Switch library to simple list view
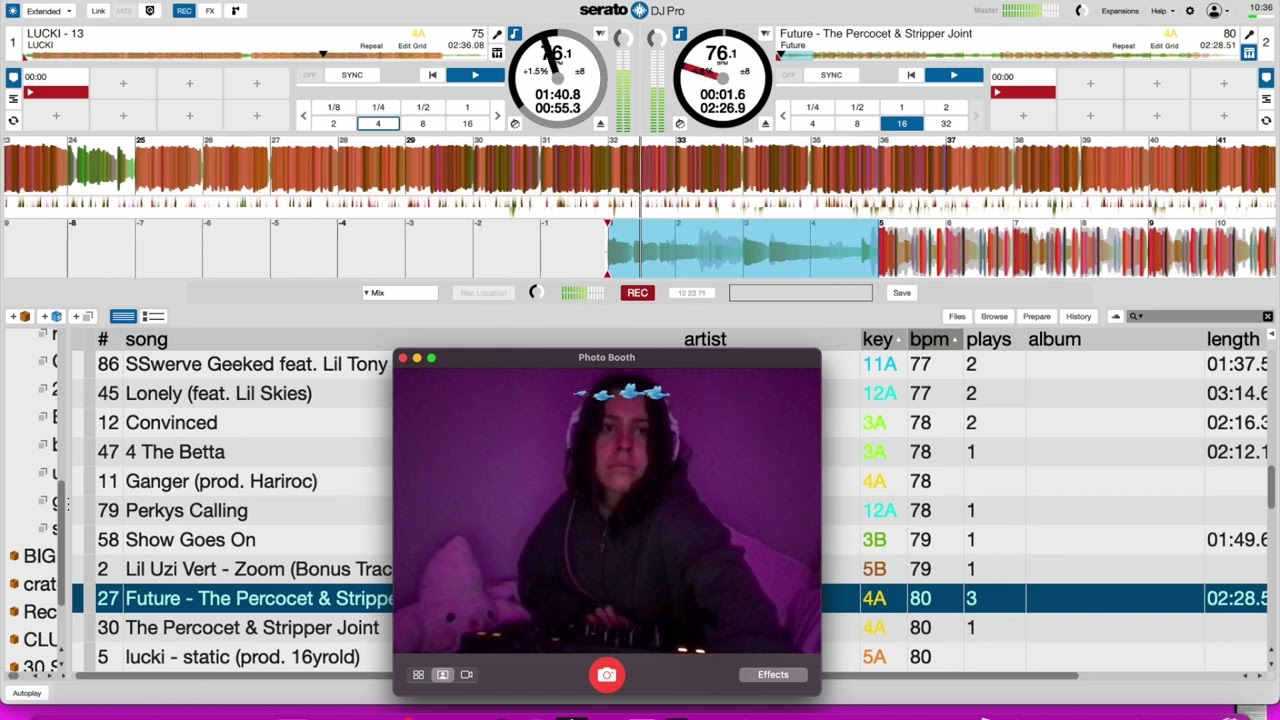Image resolution: width=1280 pixels, height=720 pixels. [123, 317]
